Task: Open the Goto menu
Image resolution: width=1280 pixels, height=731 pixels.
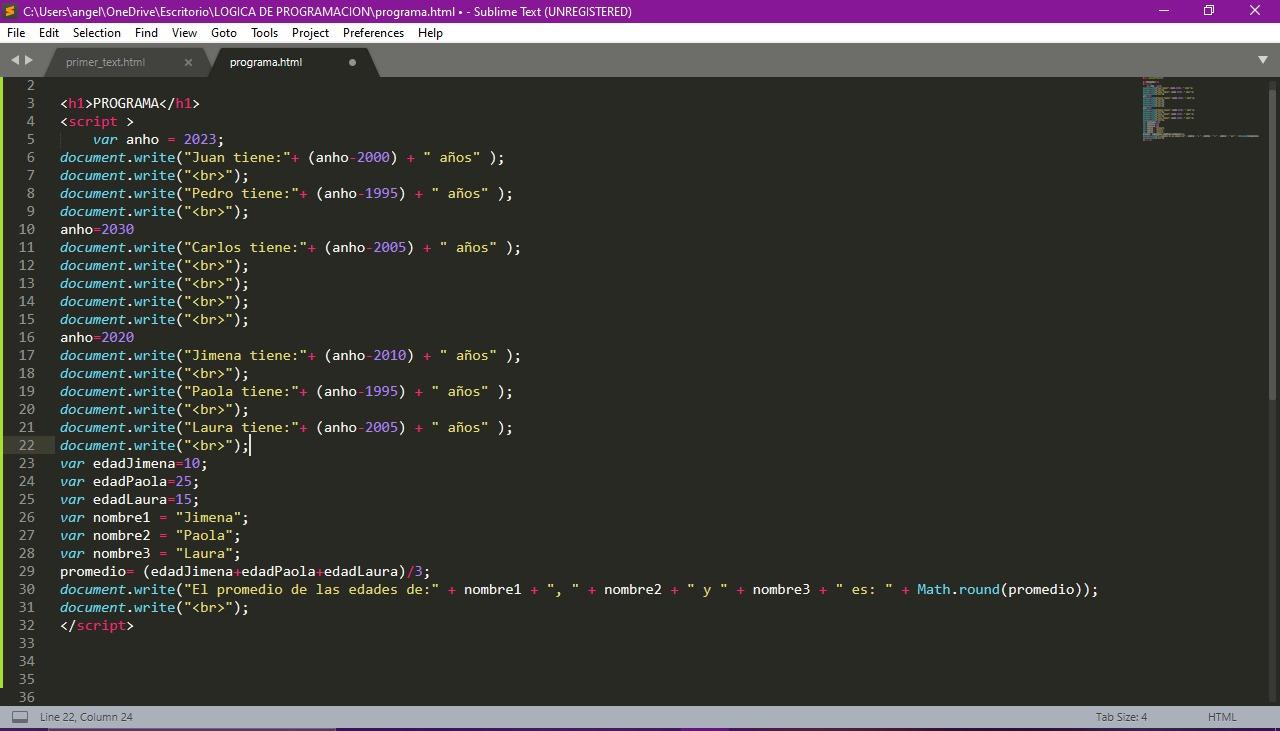Action: (x=224, y=33)
